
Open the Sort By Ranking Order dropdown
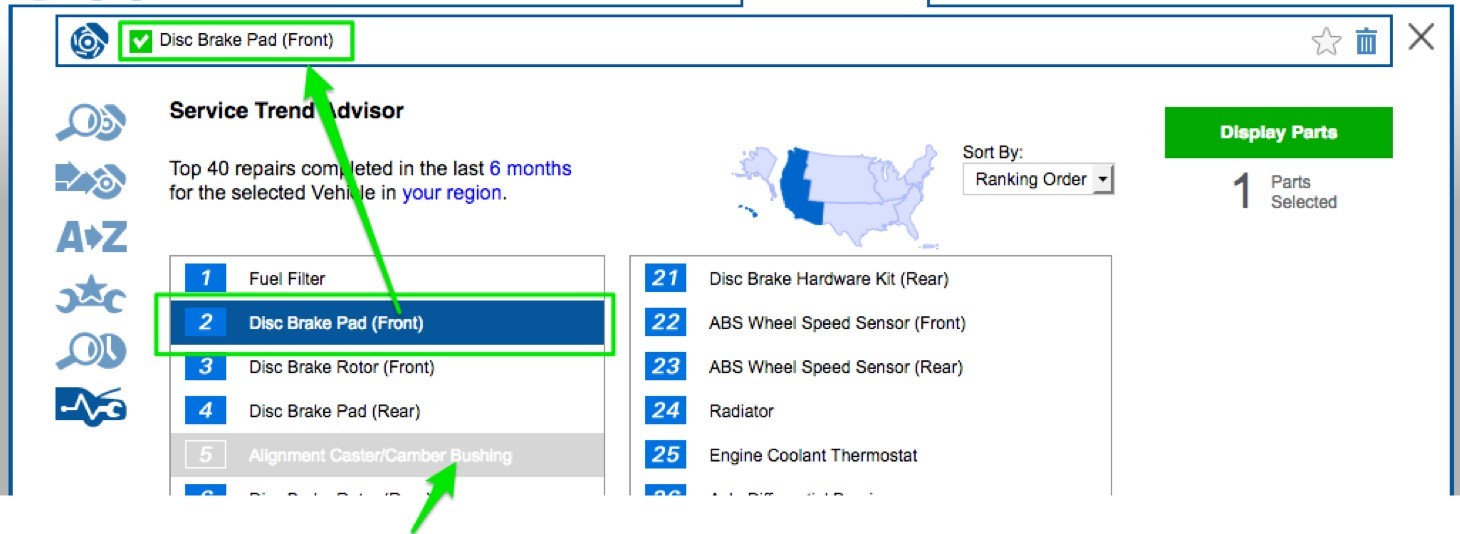pos(1038,180)
